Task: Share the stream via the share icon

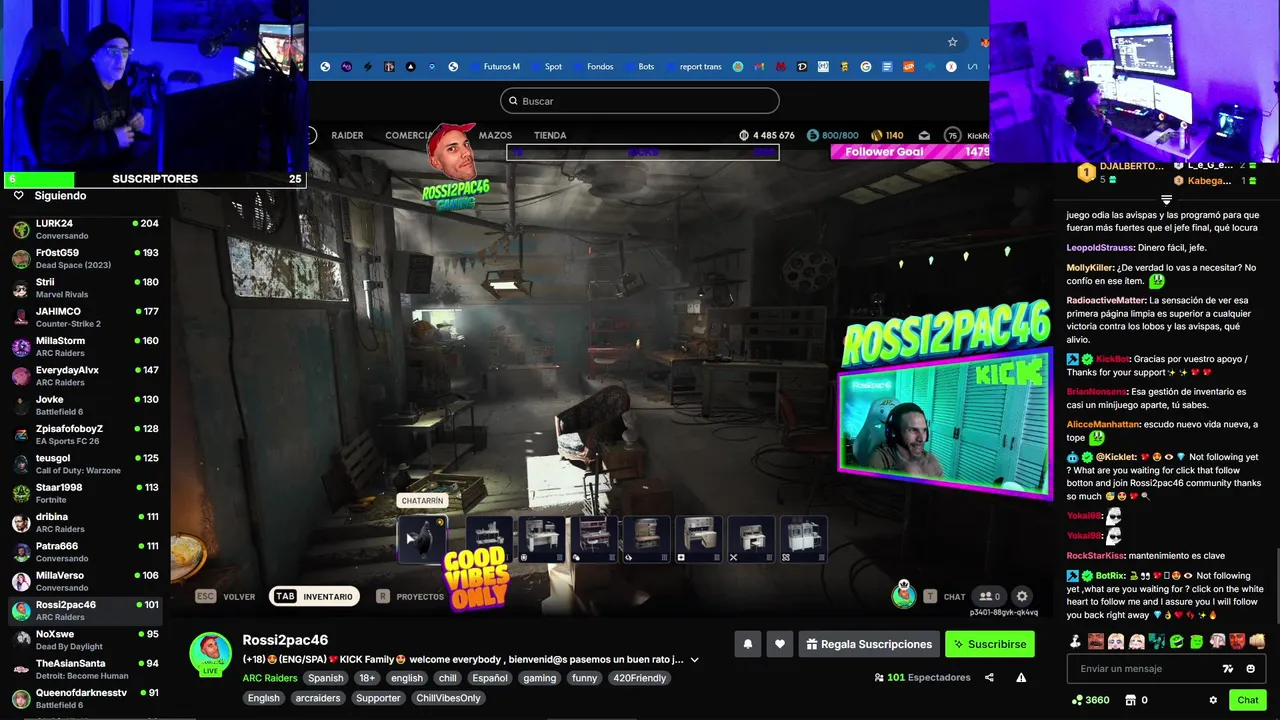Action: 989,677
